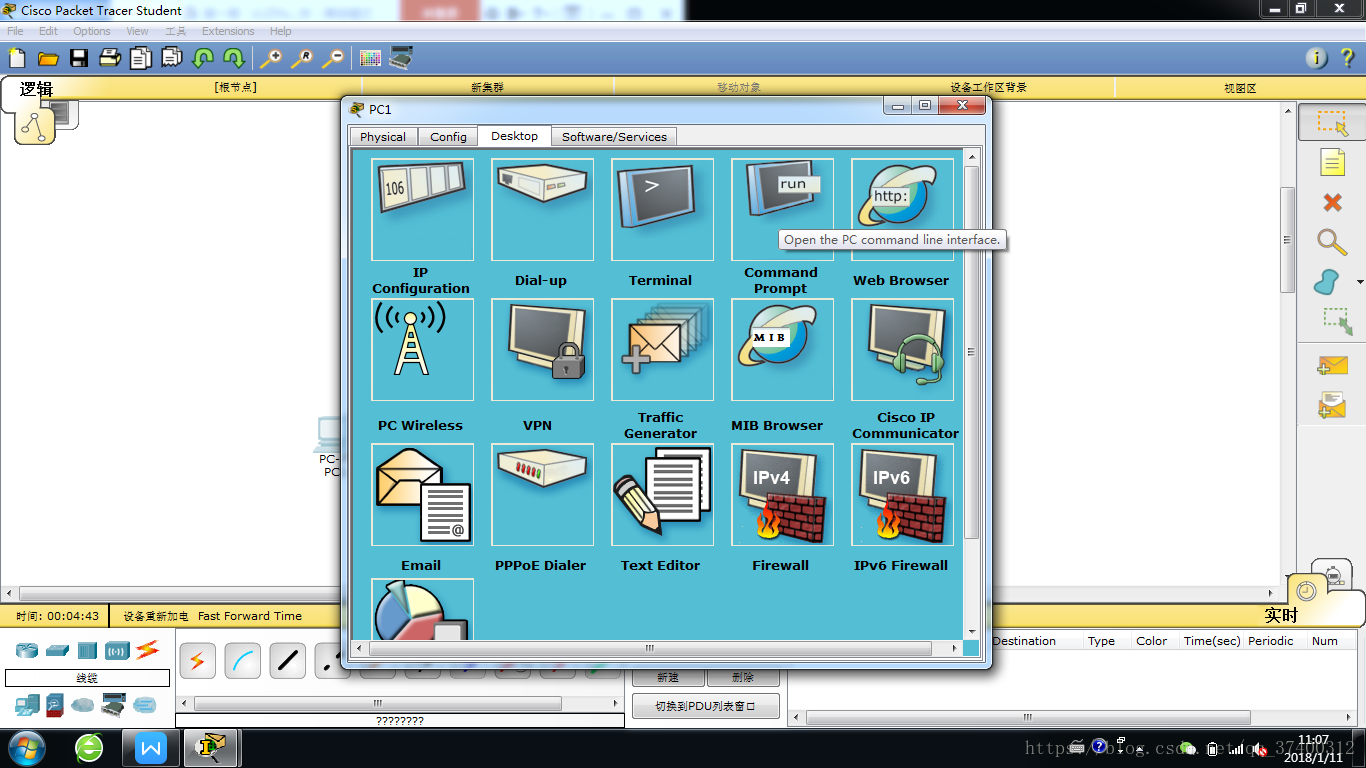Open the Options menu
1366x768 pixels.
[x=92, y=31]
